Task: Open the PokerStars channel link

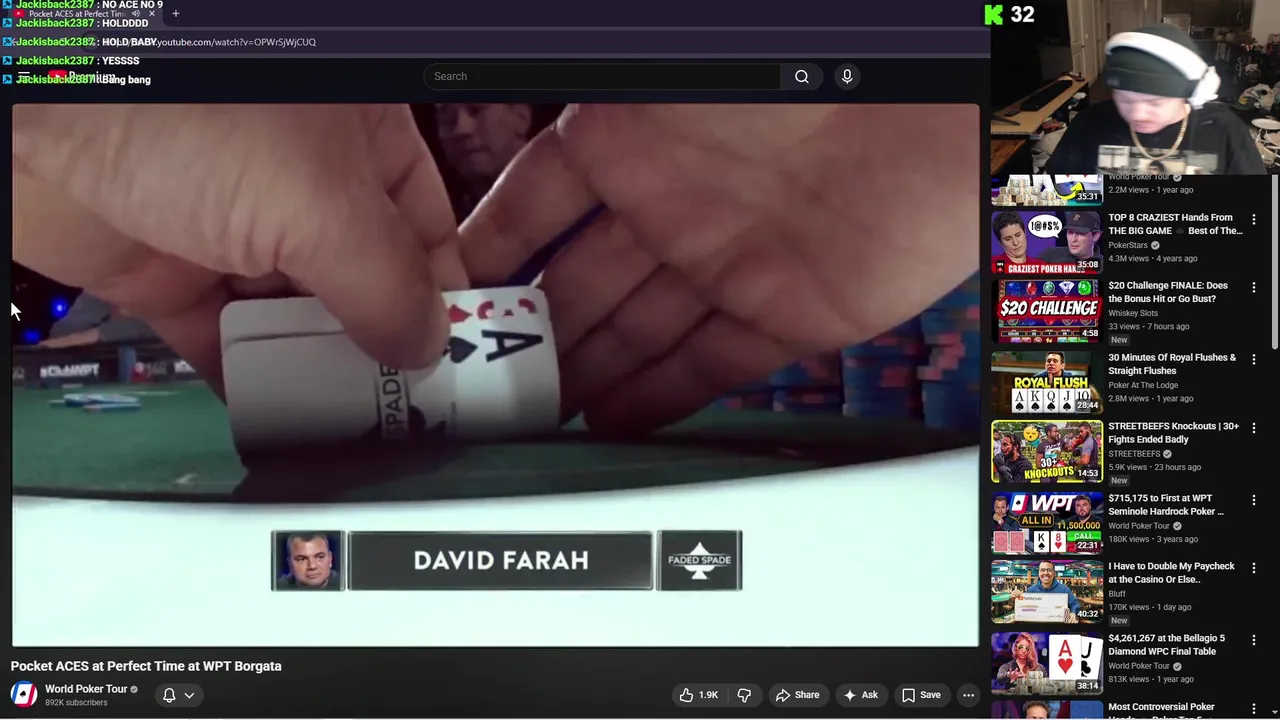Action: click(1128, 245)
